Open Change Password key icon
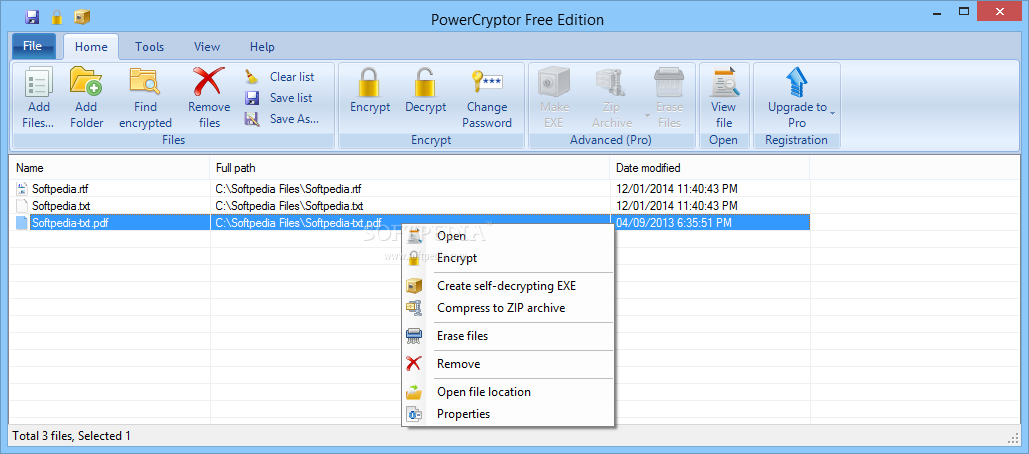The width and height of the screenshot is (1029, 454). 487,83
